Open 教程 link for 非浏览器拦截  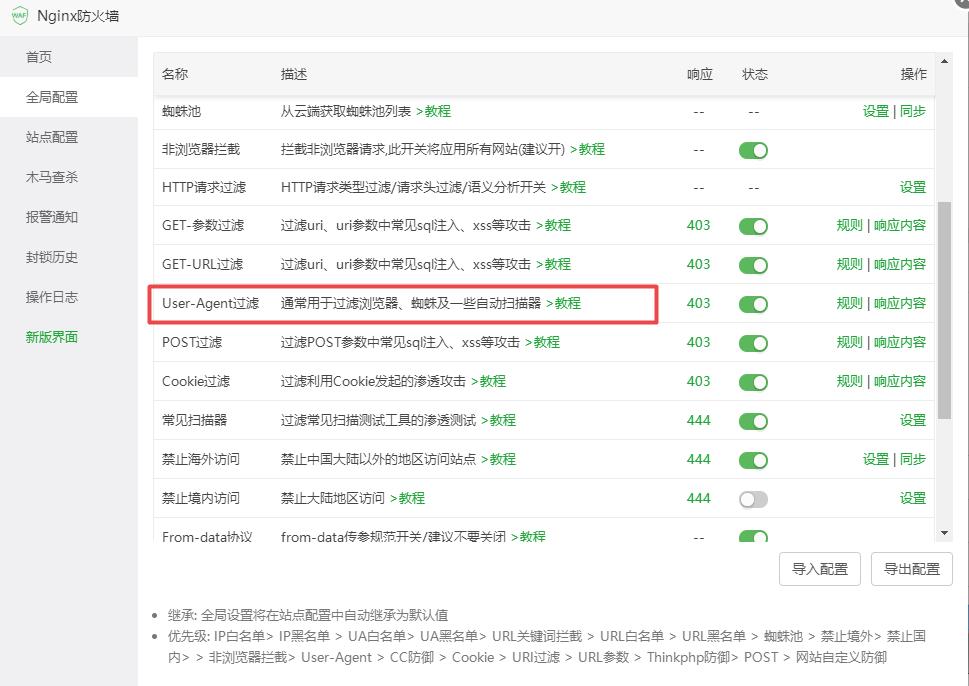coord(588,149)
